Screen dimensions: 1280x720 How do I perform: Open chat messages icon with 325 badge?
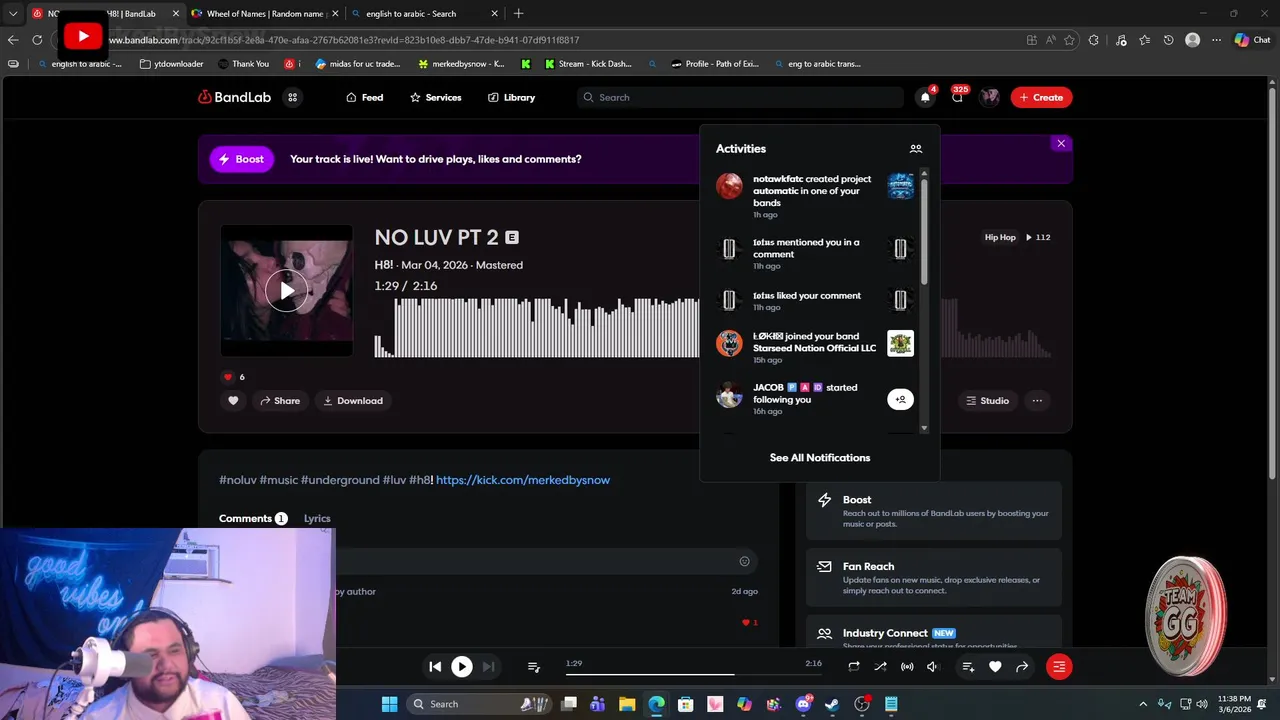coord(957,97)
